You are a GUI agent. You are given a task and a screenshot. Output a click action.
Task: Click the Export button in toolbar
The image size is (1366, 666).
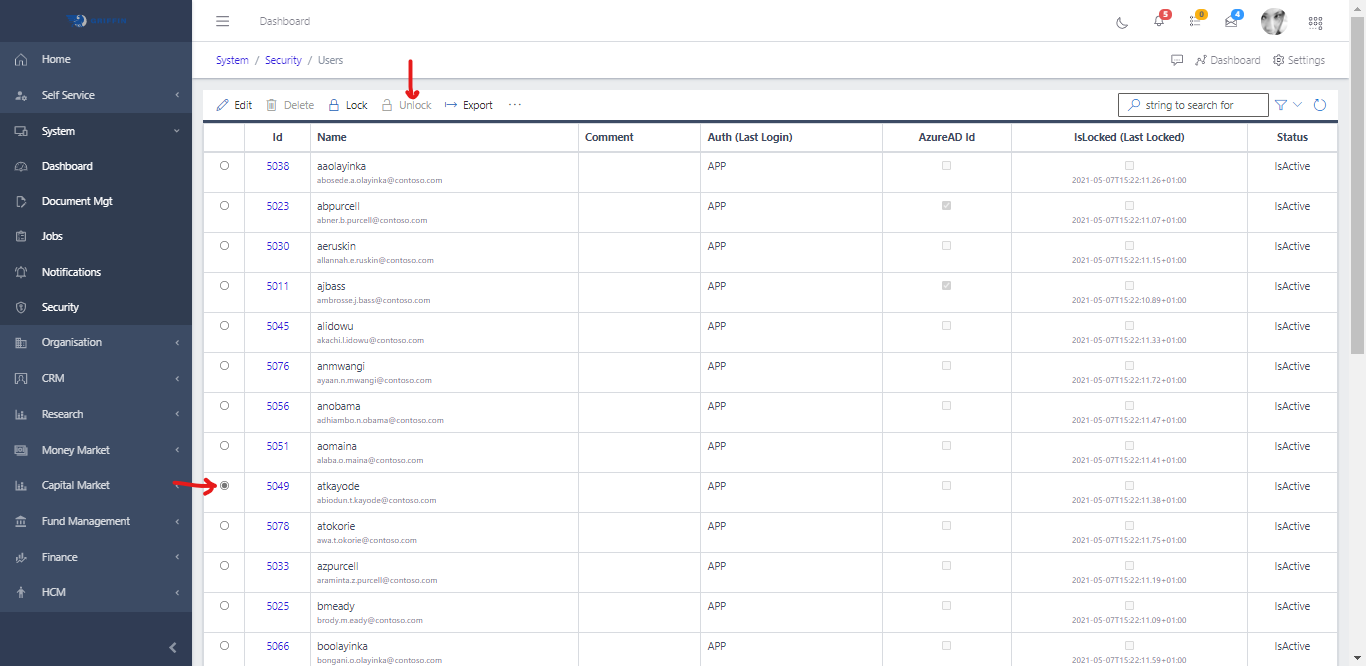pos(469,105)
